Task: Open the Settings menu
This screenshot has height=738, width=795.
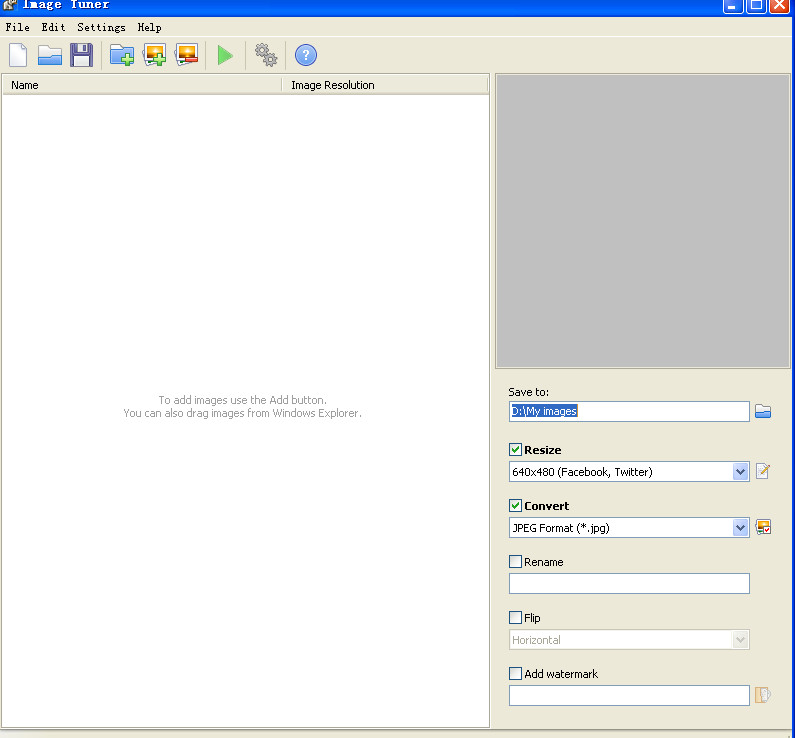Action: tap(101, 27)
